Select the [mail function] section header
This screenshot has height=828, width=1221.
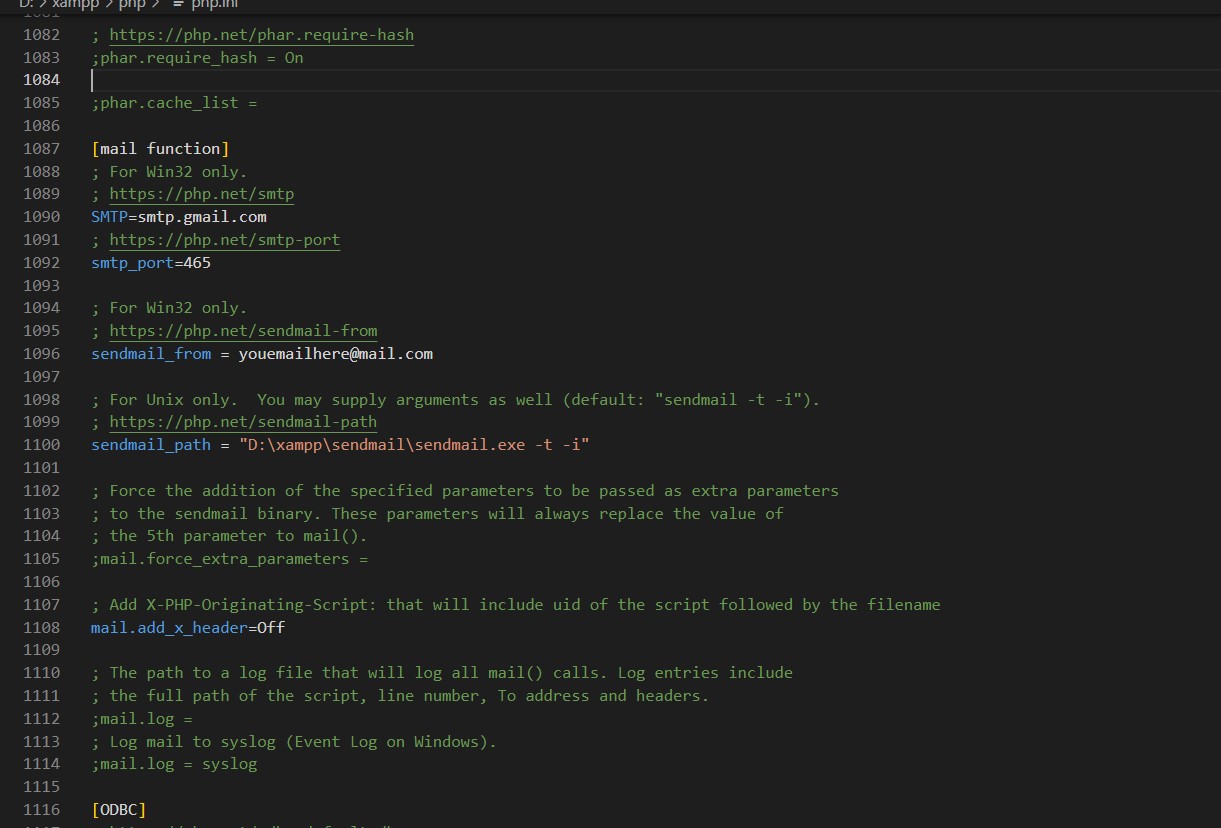(x=160, y=148)
